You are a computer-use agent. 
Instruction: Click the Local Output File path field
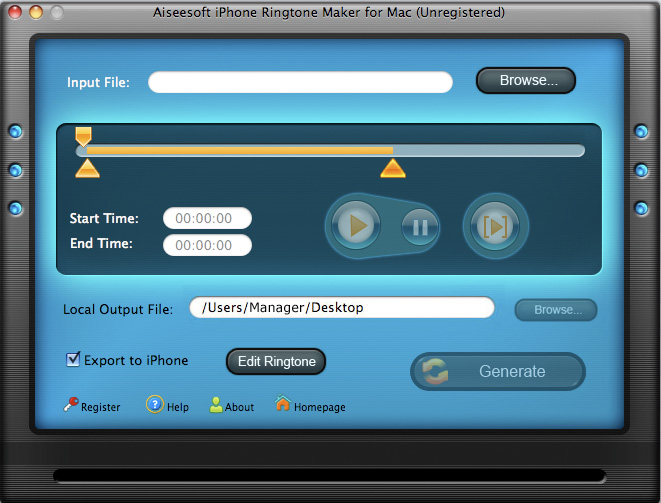coord(341,308)
